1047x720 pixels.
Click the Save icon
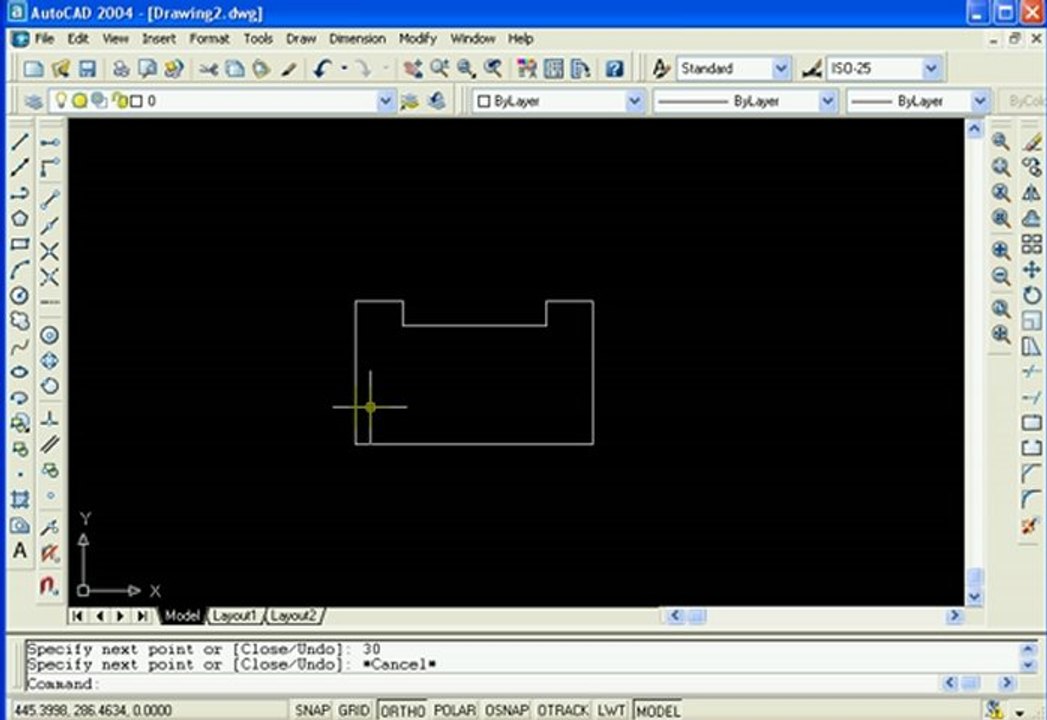[x=87, y=68]
